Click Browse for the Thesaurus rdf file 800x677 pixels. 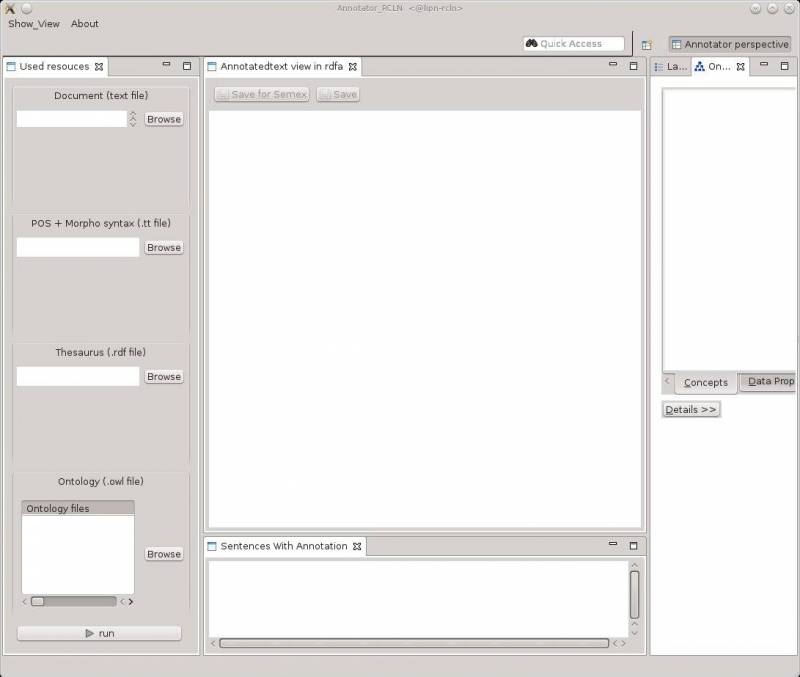pos(163,376)
